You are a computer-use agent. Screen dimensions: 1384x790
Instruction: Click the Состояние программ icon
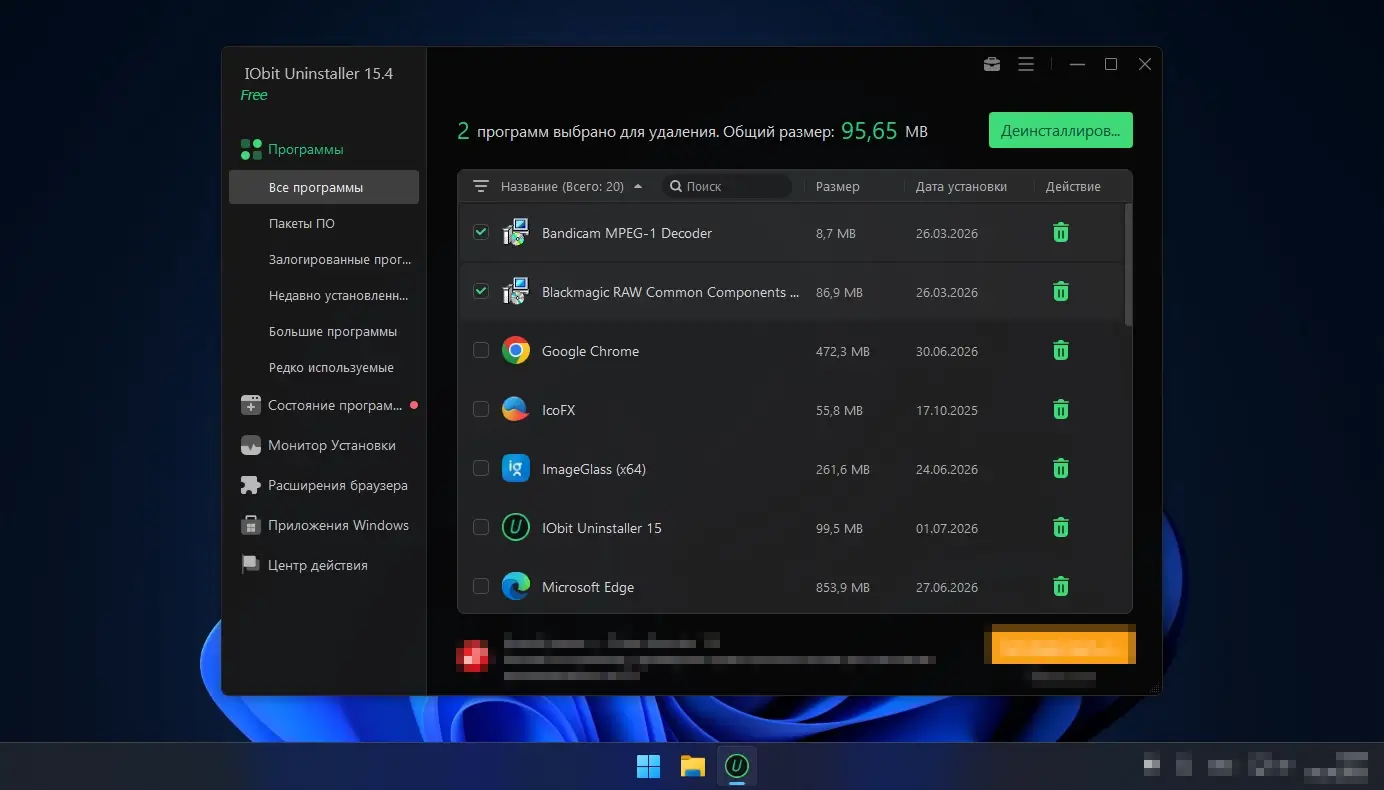click(x=251, y=406)
